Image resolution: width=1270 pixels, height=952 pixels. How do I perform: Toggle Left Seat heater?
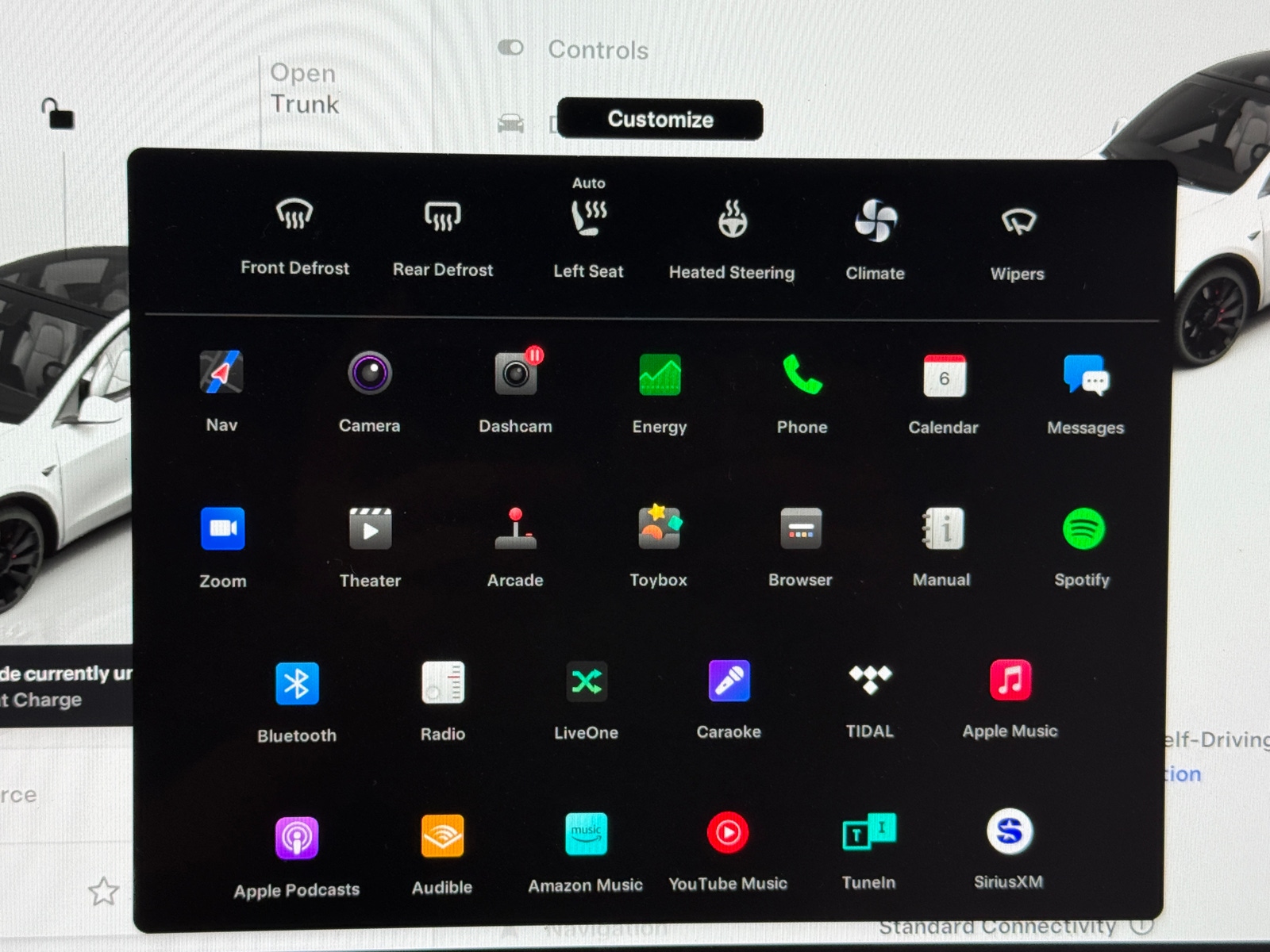(588, 228)
